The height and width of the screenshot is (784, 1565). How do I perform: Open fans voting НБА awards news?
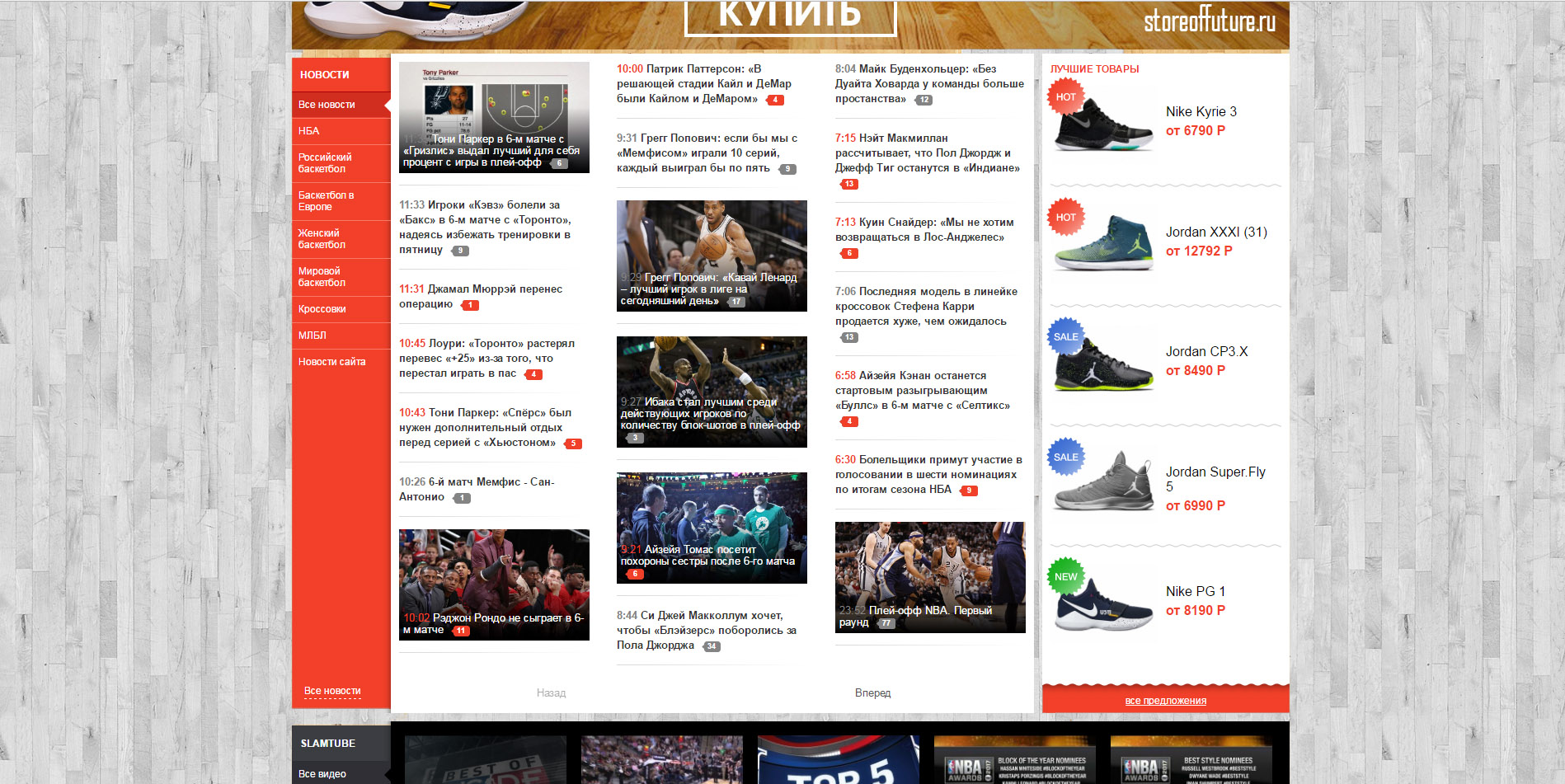(928, 475)
